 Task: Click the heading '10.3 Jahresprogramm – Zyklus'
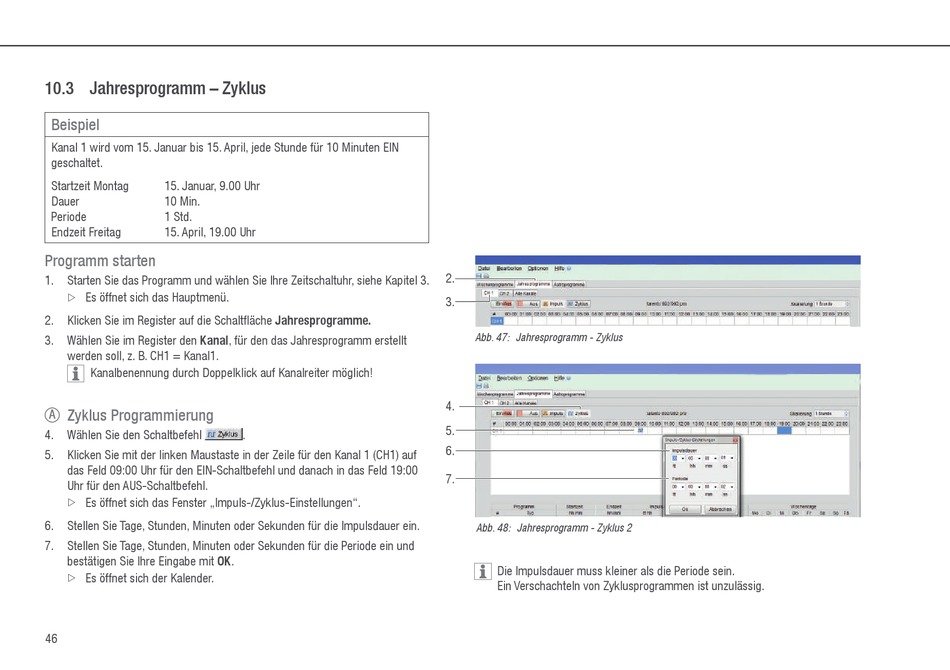pyautogui.click(x=155, y=88)
